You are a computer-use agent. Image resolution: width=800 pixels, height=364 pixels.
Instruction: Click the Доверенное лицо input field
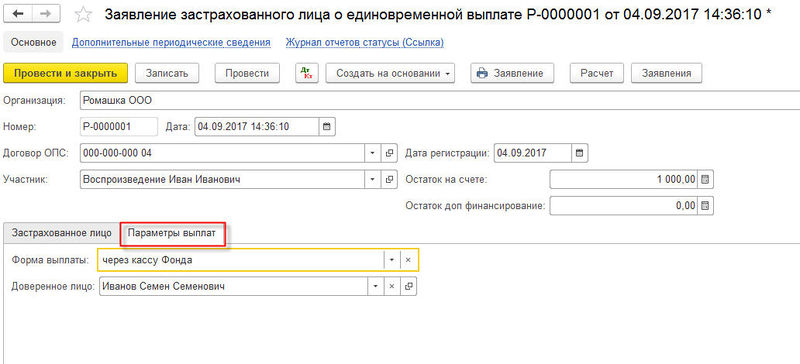(233, 286)
